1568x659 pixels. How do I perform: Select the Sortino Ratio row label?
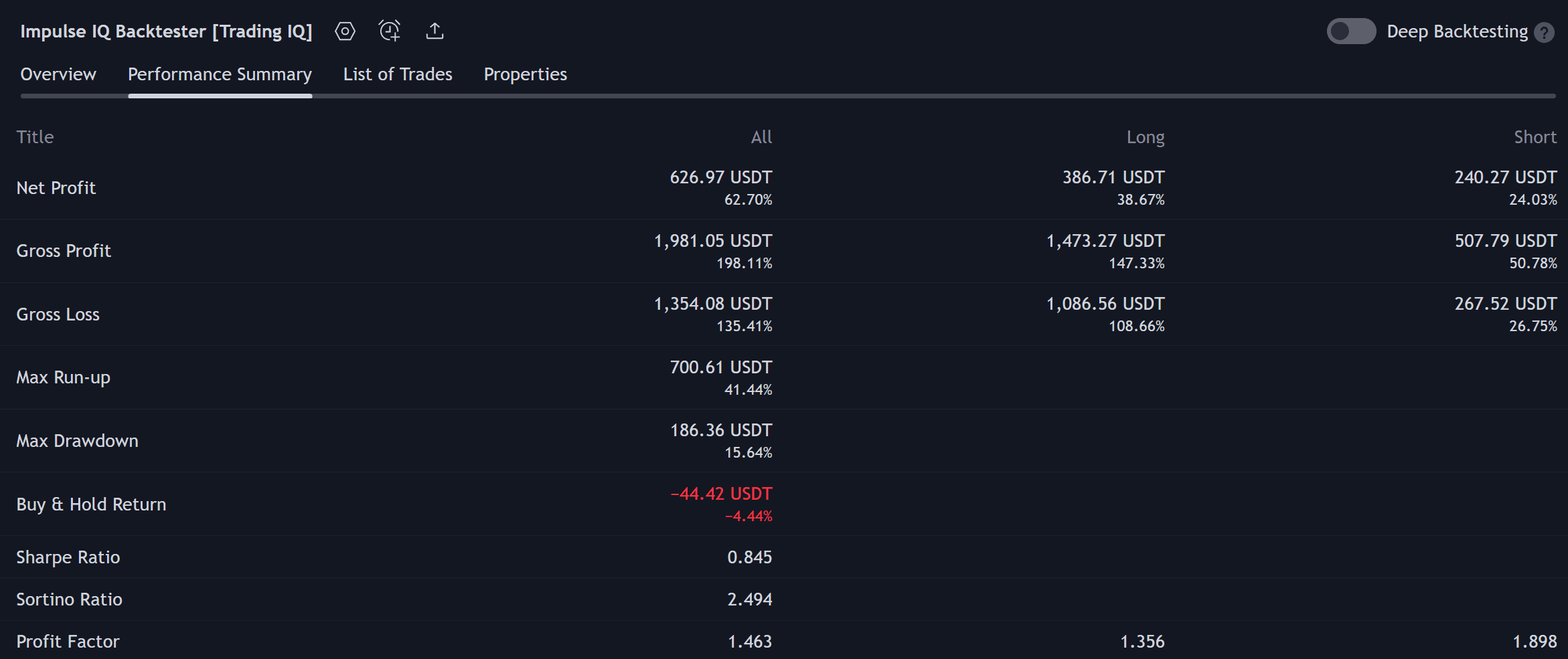70,599
